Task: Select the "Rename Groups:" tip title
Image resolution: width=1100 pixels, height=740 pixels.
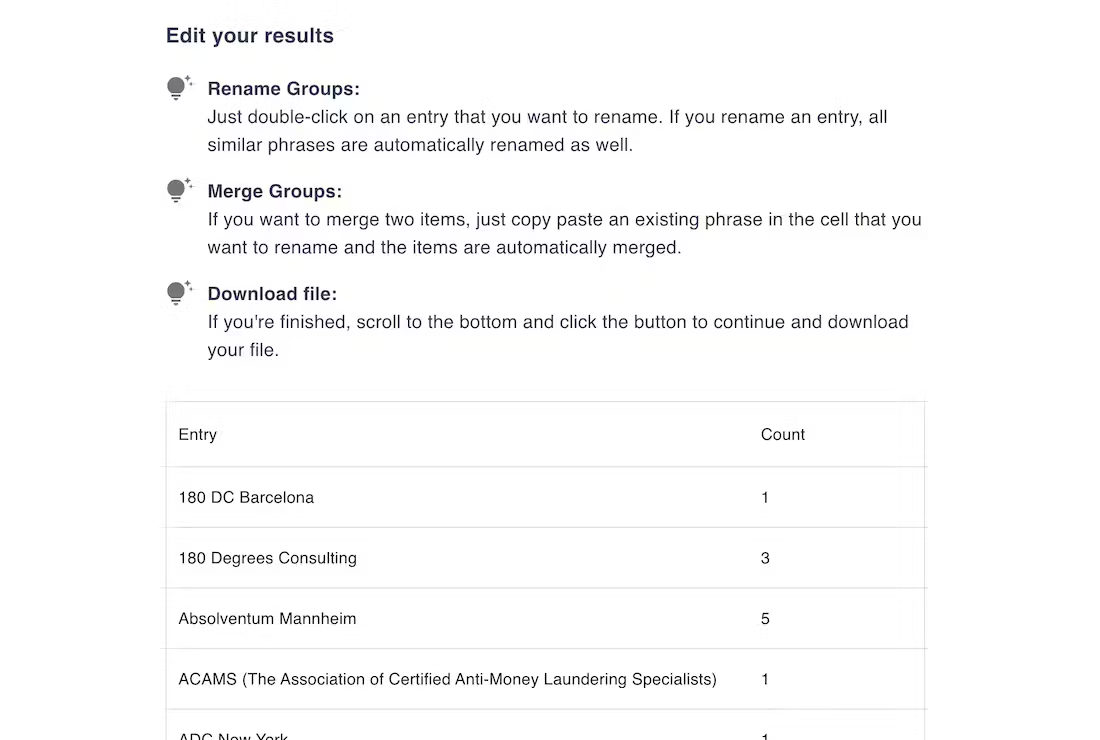Action: (x=283, y=89)
